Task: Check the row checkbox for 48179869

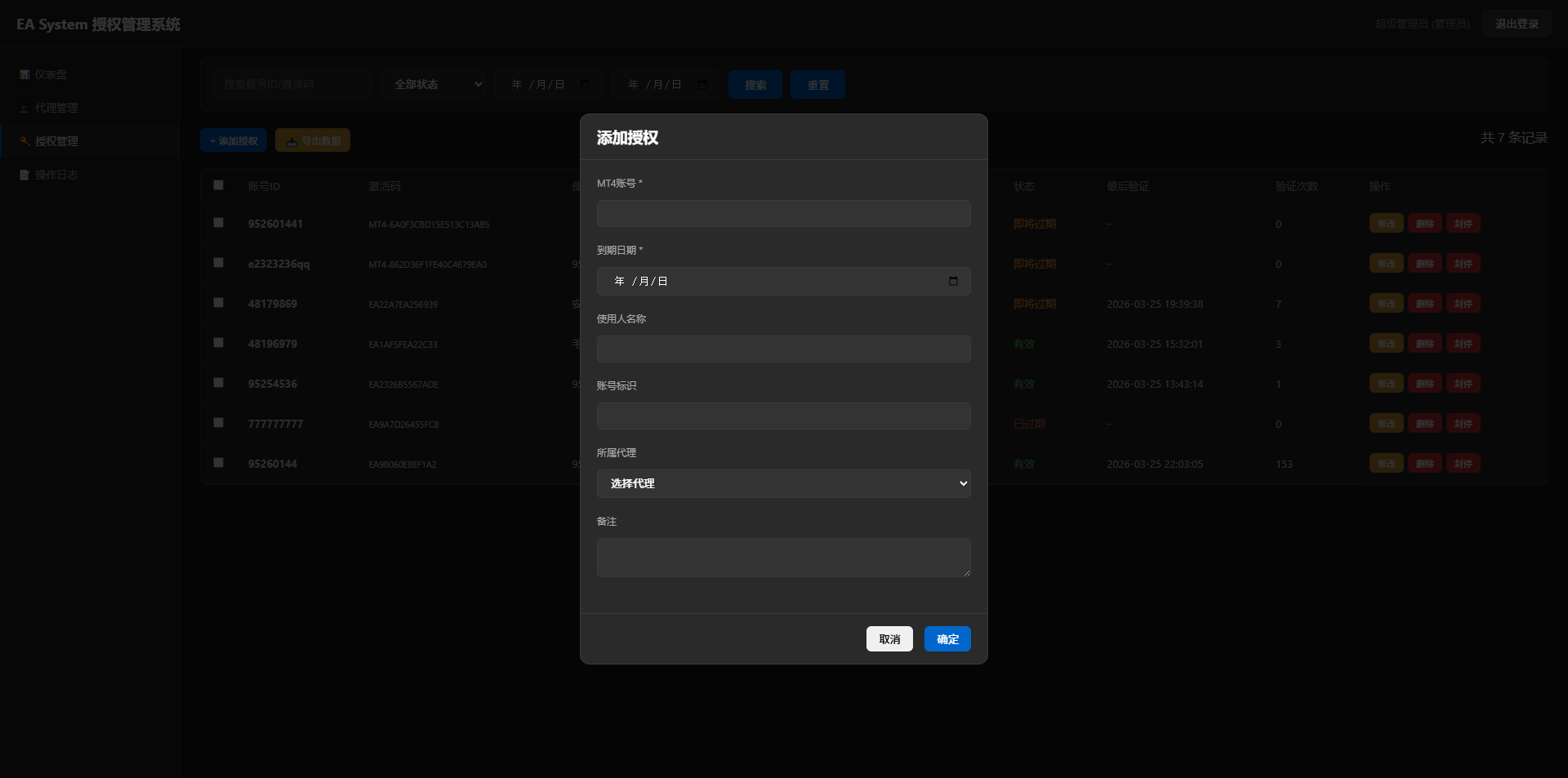Action: 218,303
